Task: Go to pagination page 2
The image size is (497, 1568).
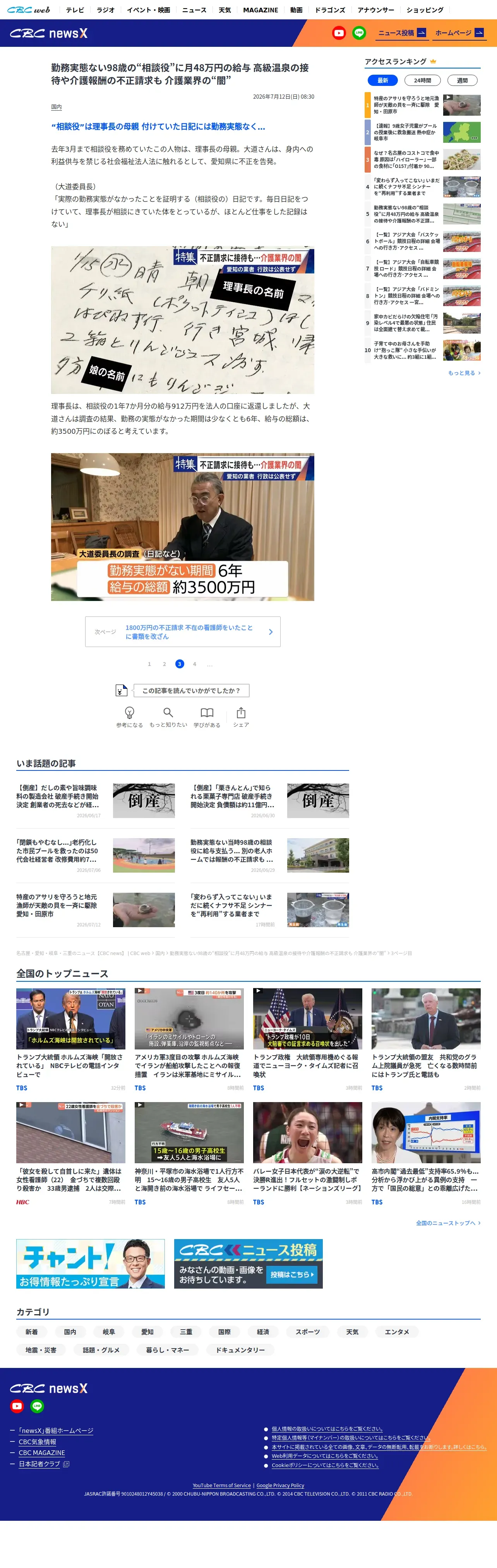Action: (x=165, y=664)
